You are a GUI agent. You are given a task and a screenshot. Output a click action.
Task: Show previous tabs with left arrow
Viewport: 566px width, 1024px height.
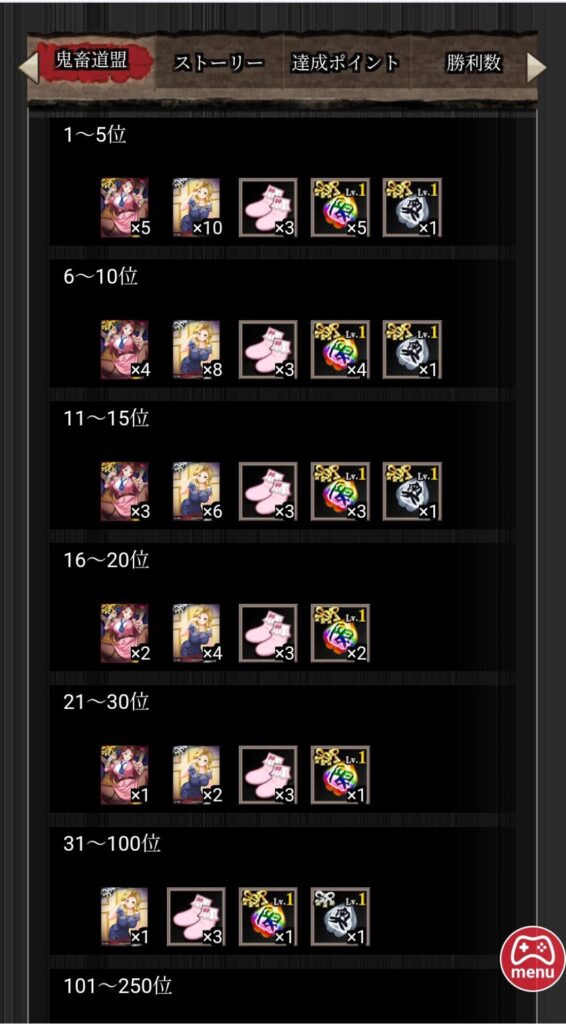[29, 67]
